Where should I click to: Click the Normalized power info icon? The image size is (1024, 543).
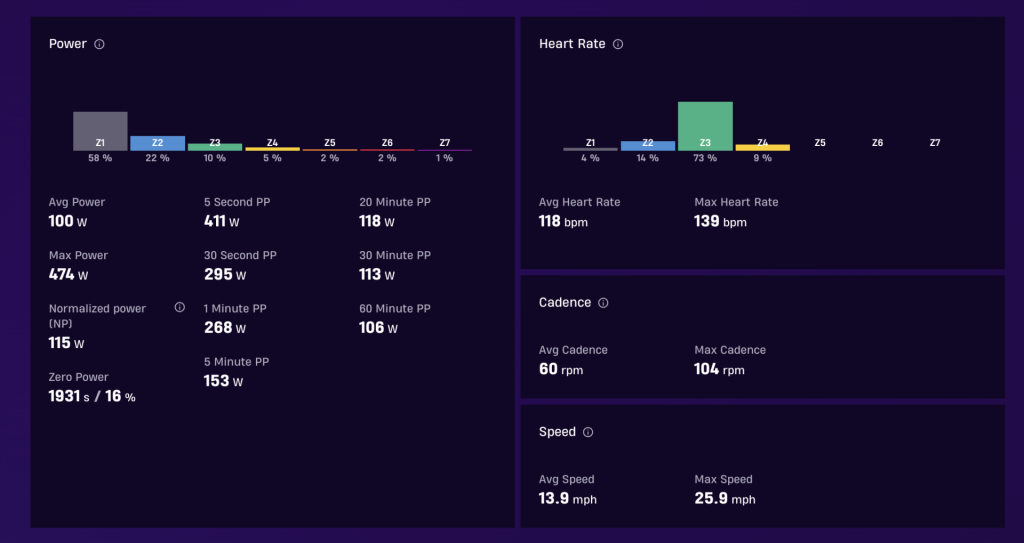(180, 307)
